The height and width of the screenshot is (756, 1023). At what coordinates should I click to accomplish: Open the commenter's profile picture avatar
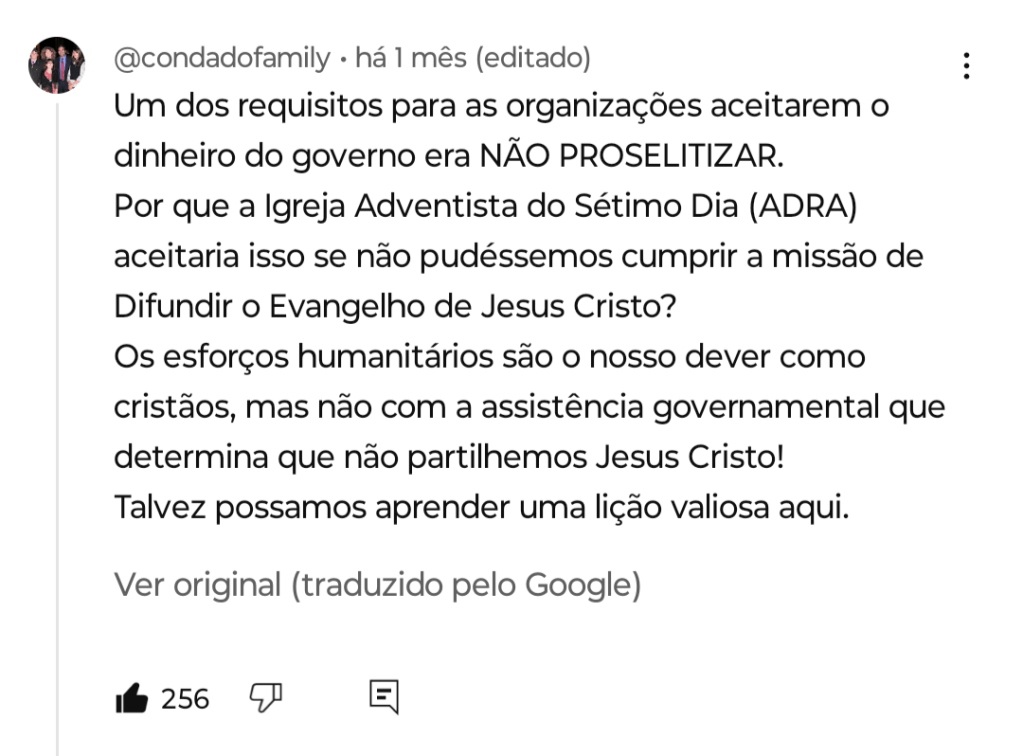[56, 66]
